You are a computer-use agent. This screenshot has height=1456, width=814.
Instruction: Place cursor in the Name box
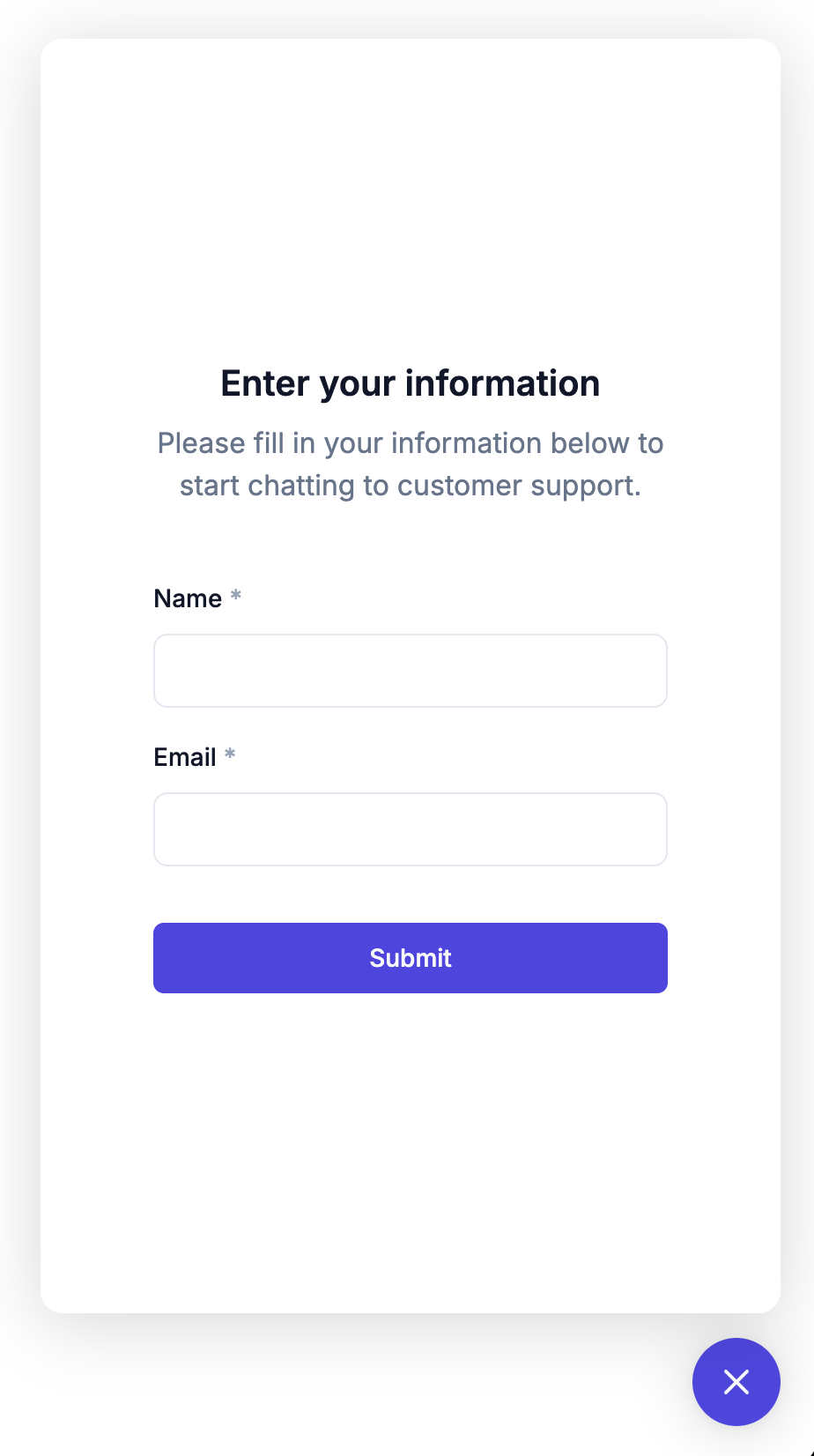(410, 671)
